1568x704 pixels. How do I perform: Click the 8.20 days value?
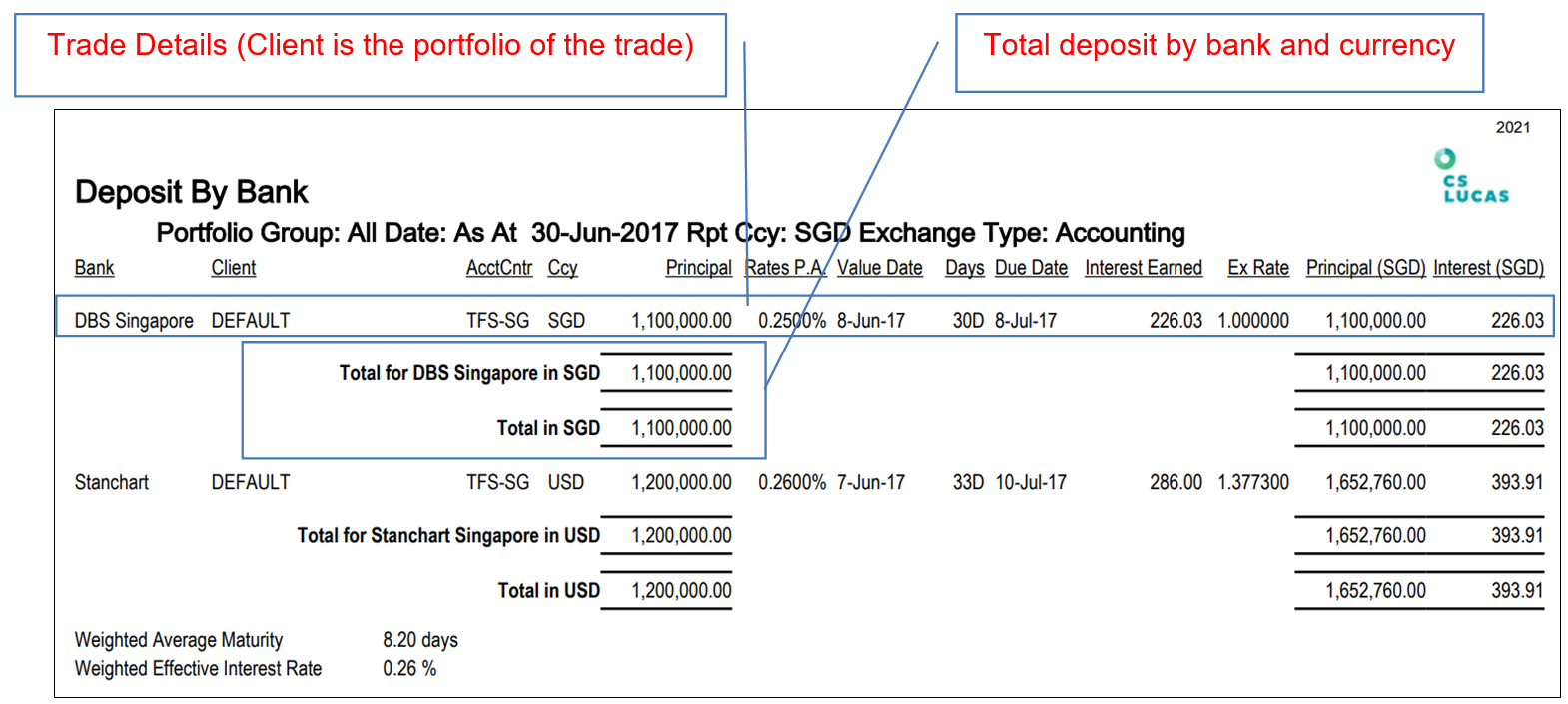(x=420, y=640)
